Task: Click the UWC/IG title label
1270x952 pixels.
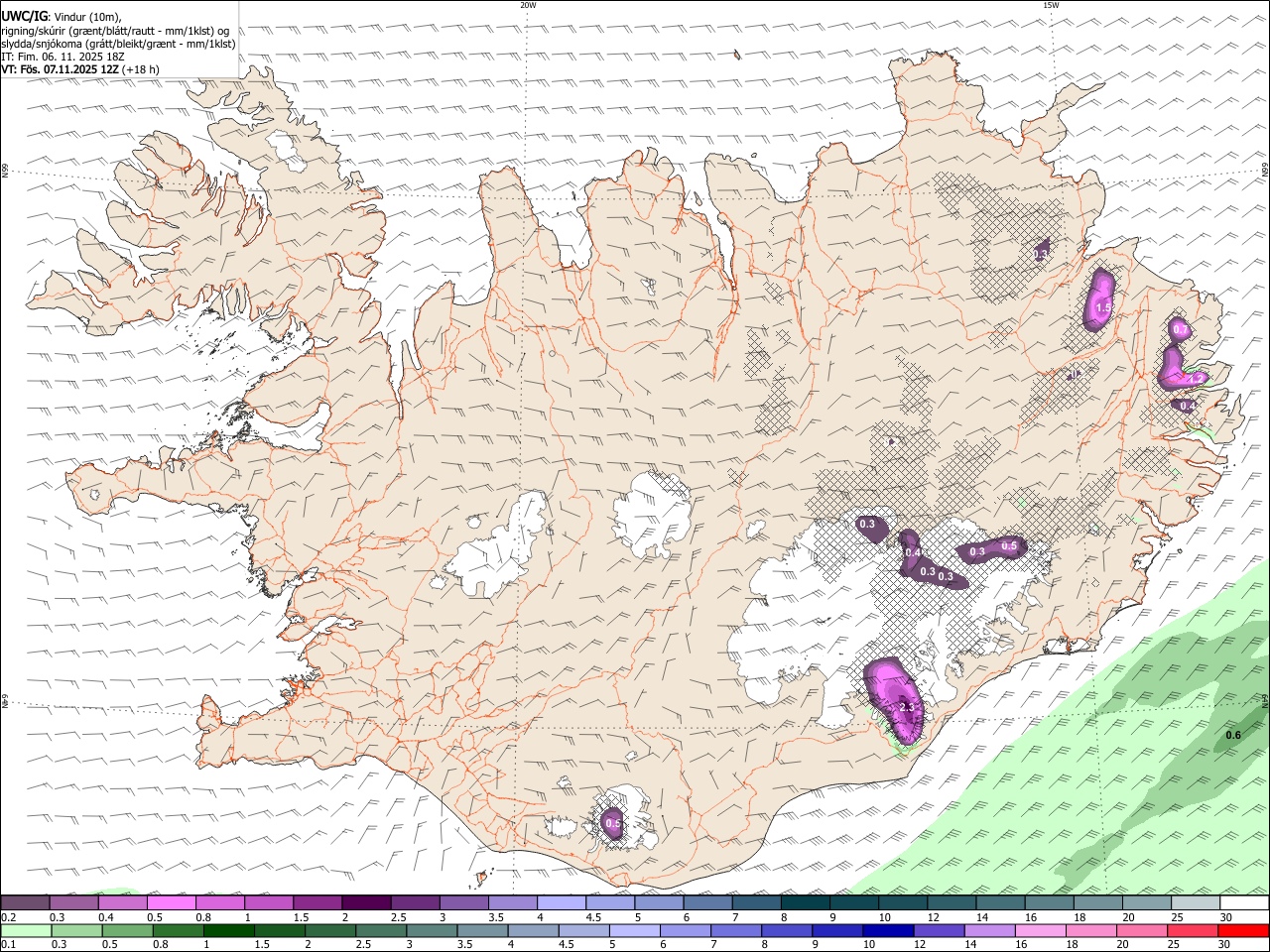Action: click(24, 16)
